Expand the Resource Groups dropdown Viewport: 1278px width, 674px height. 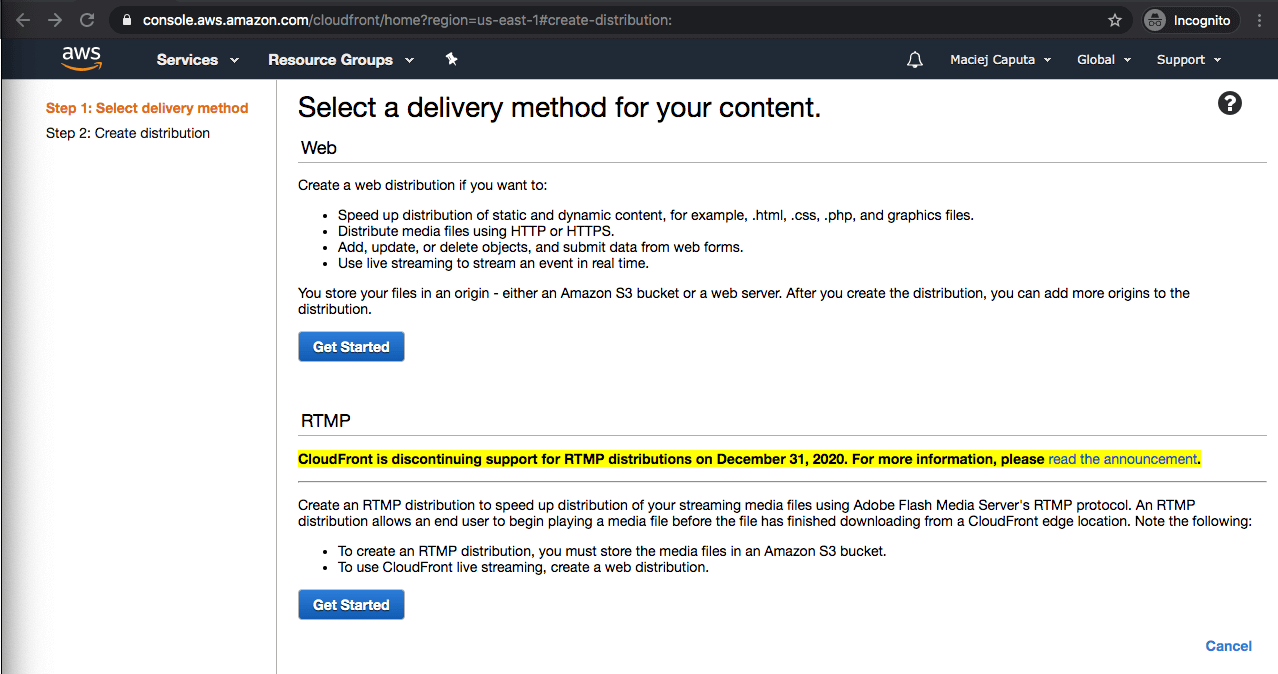point(340,60)
